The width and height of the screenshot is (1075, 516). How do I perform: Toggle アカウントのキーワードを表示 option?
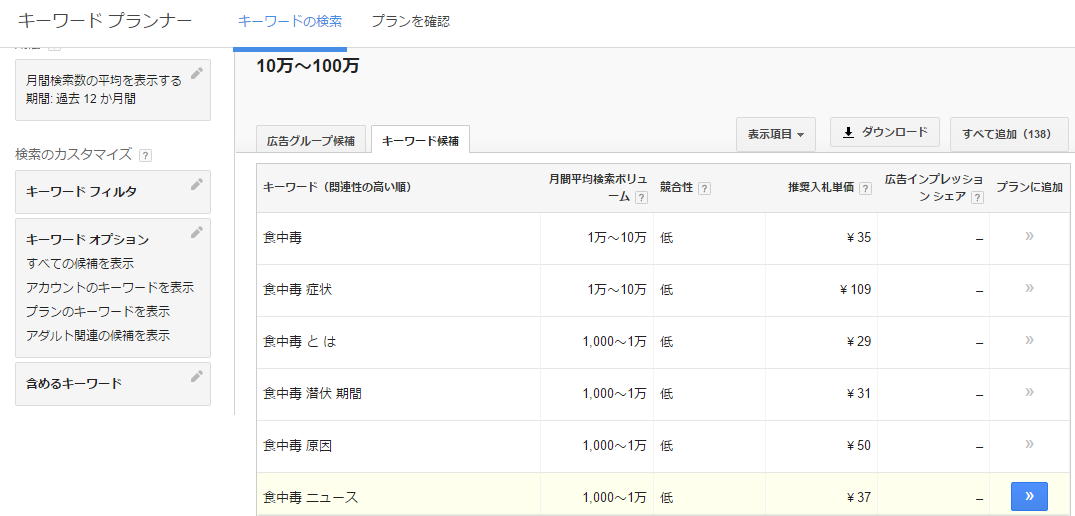tap(110, 287)
